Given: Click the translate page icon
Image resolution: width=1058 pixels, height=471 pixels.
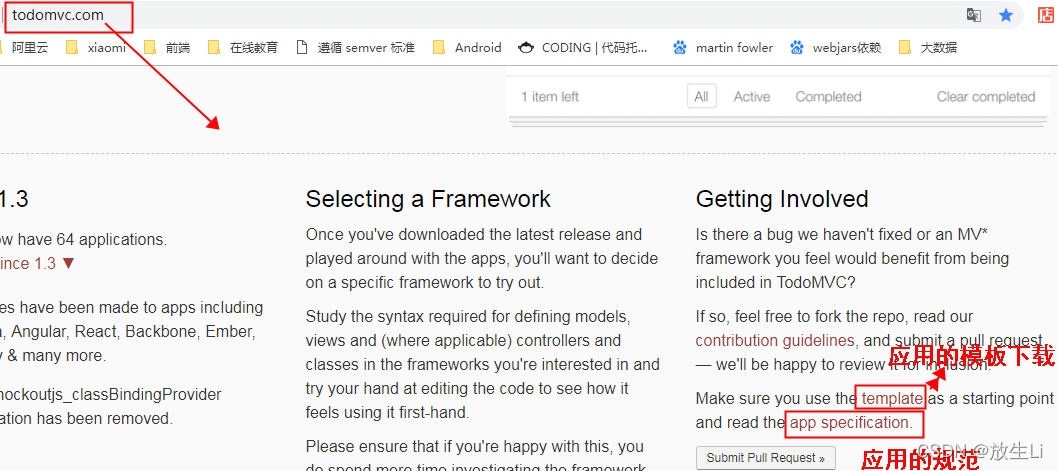Looking at the screenshot, I should coord(973,15).
